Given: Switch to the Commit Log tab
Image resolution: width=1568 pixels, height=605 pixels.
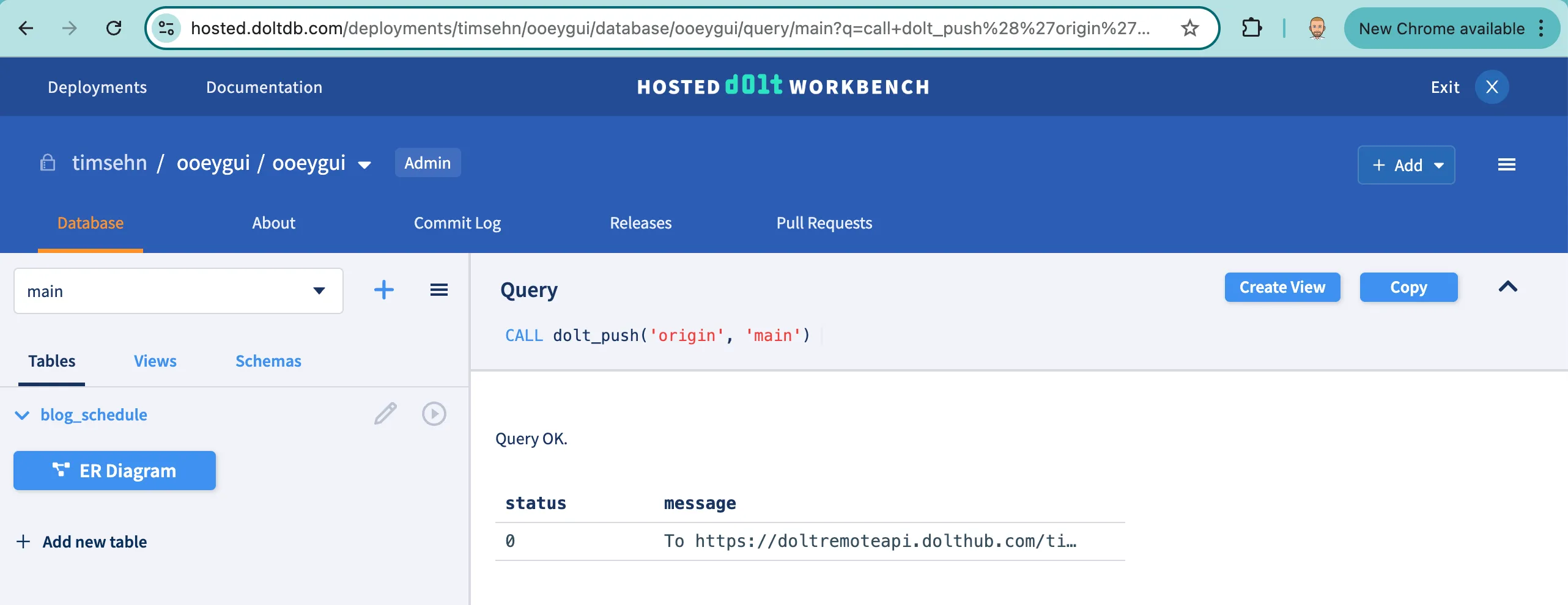Looking at the screenshot, I should coord(457,223).
